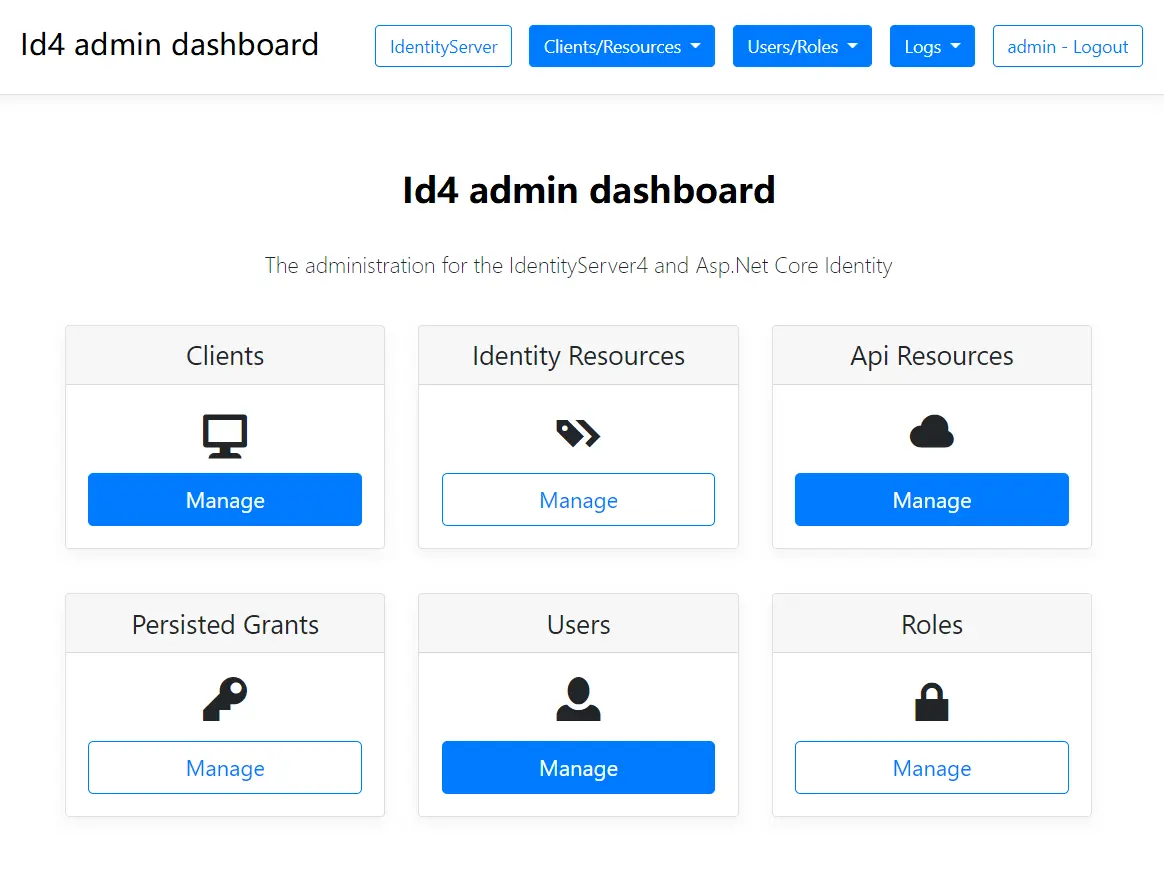The height and width of the screenshot is (871, 1164).
Task: Click the cloud icon under Api Resources
Action: [x=932, y=431]
